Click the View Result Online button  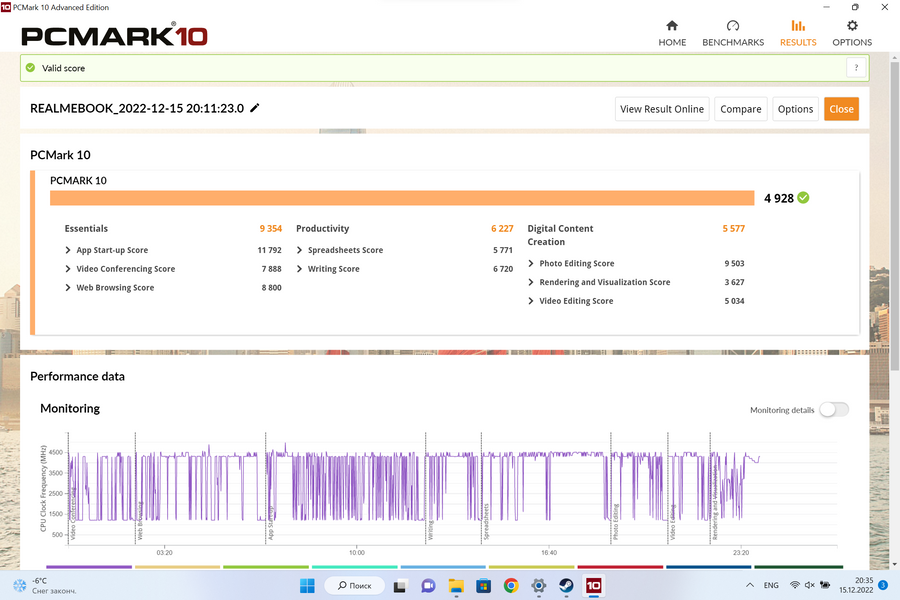coord(662,109)
